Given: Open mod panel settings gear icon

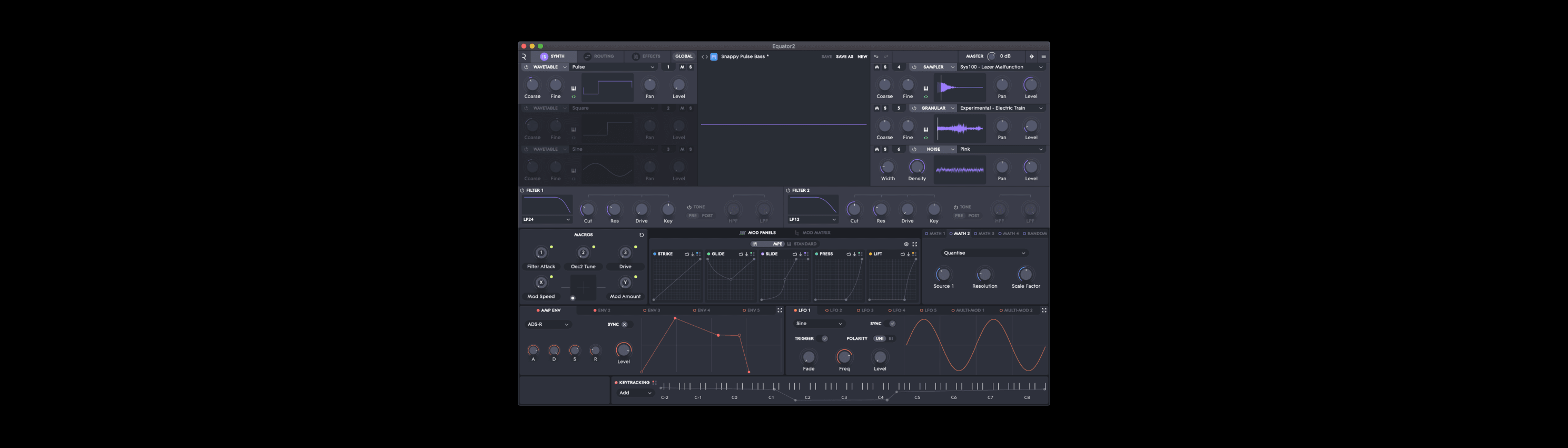Looking at the screenshot, I should tap(906, 244).
